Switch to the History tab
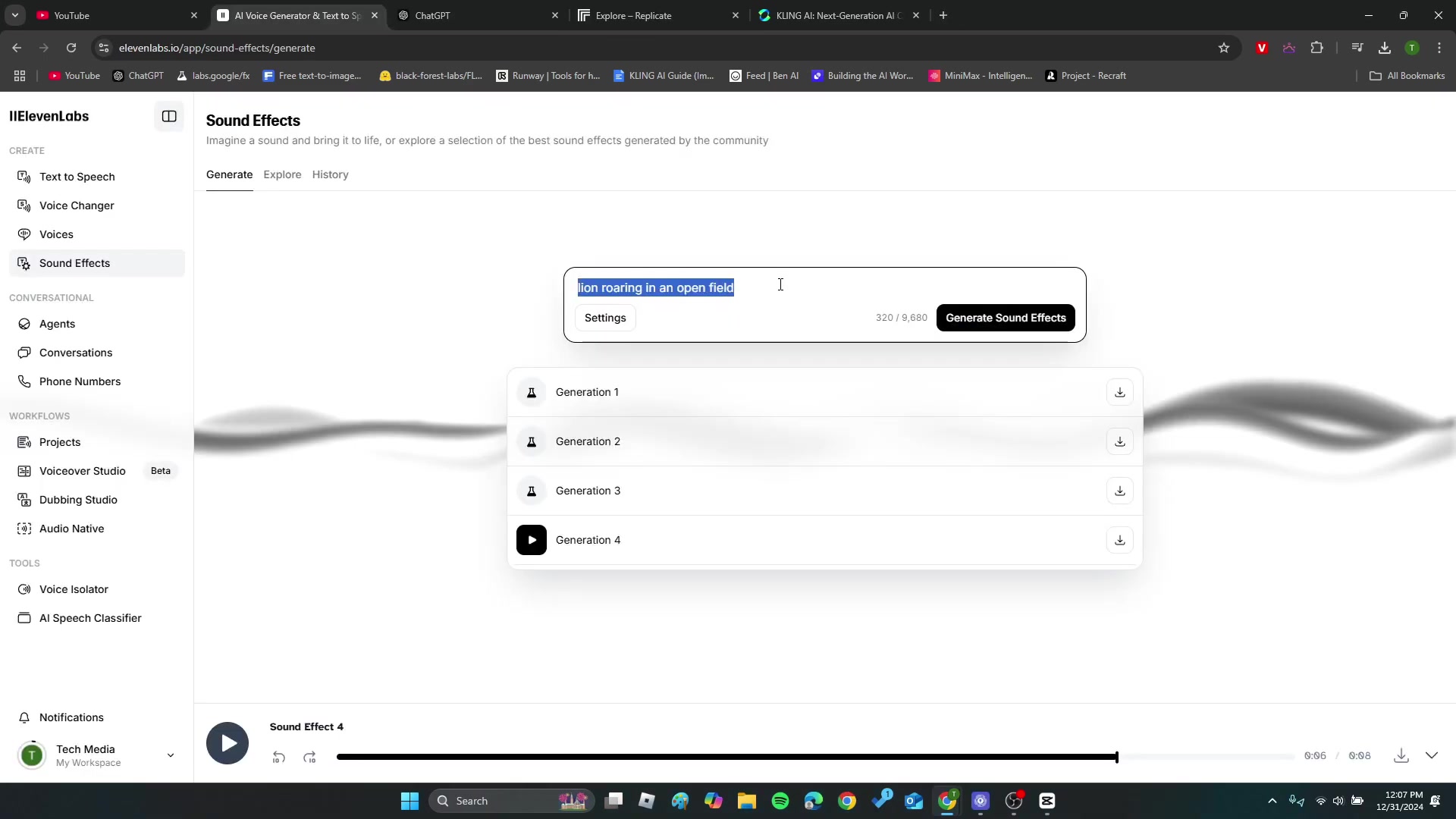Image resolution: width=1456 pixels, height=819 pixels. click(330, 174)
